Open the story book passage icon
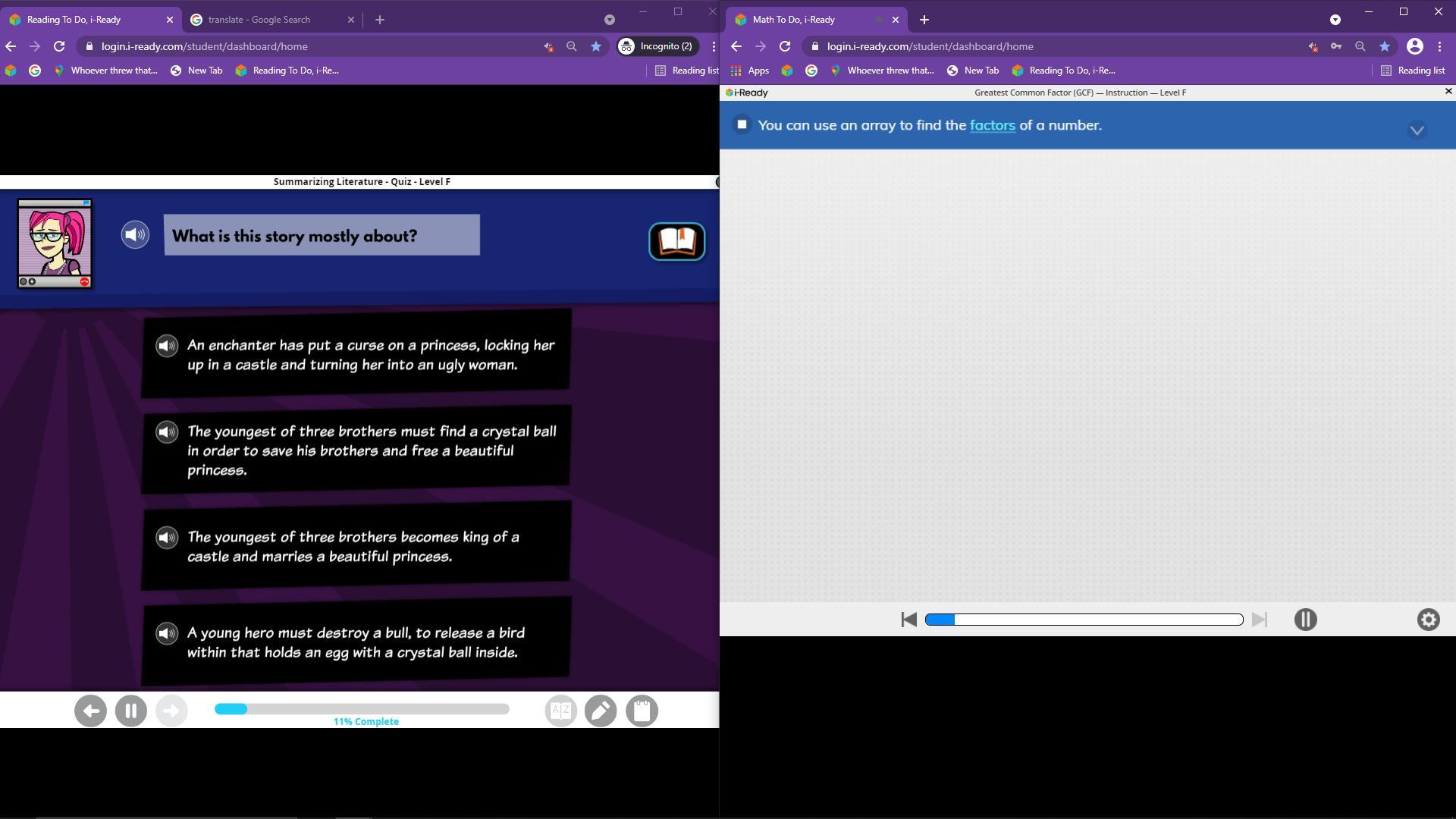 pyautogui.click(x=676, y=241)
